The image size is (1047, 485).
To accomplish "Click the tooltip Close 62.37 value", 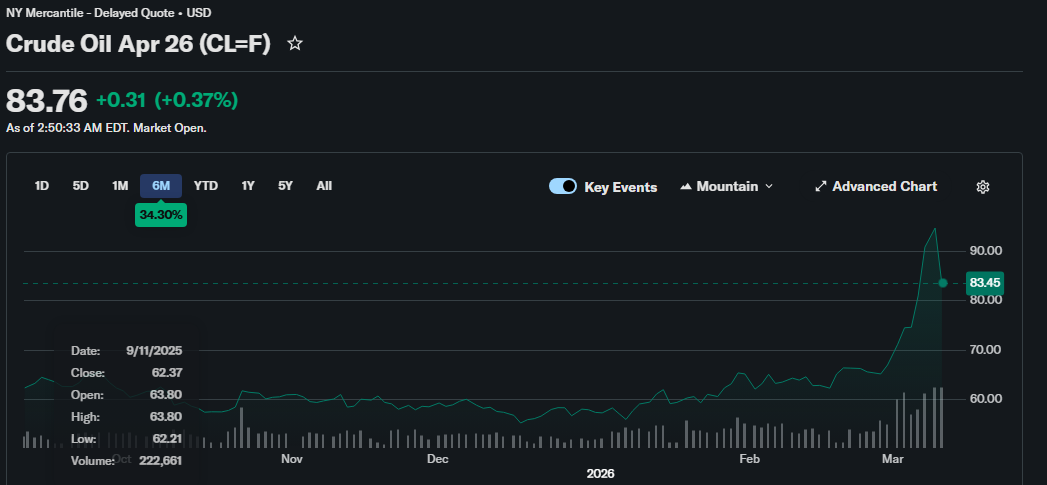I will (166, 373).
